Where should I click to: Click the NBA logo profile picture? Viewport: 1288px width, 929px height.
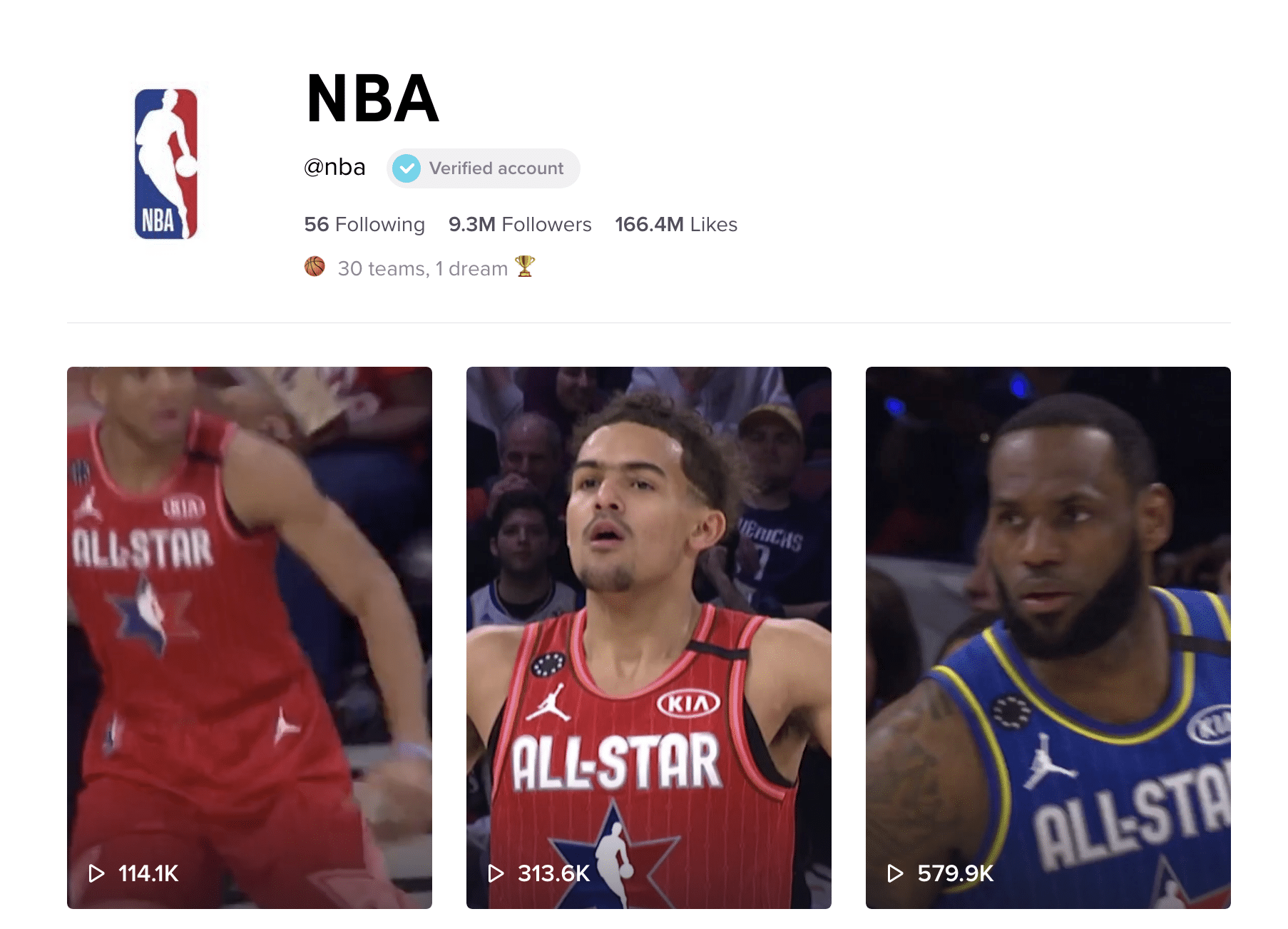(166, 163)
